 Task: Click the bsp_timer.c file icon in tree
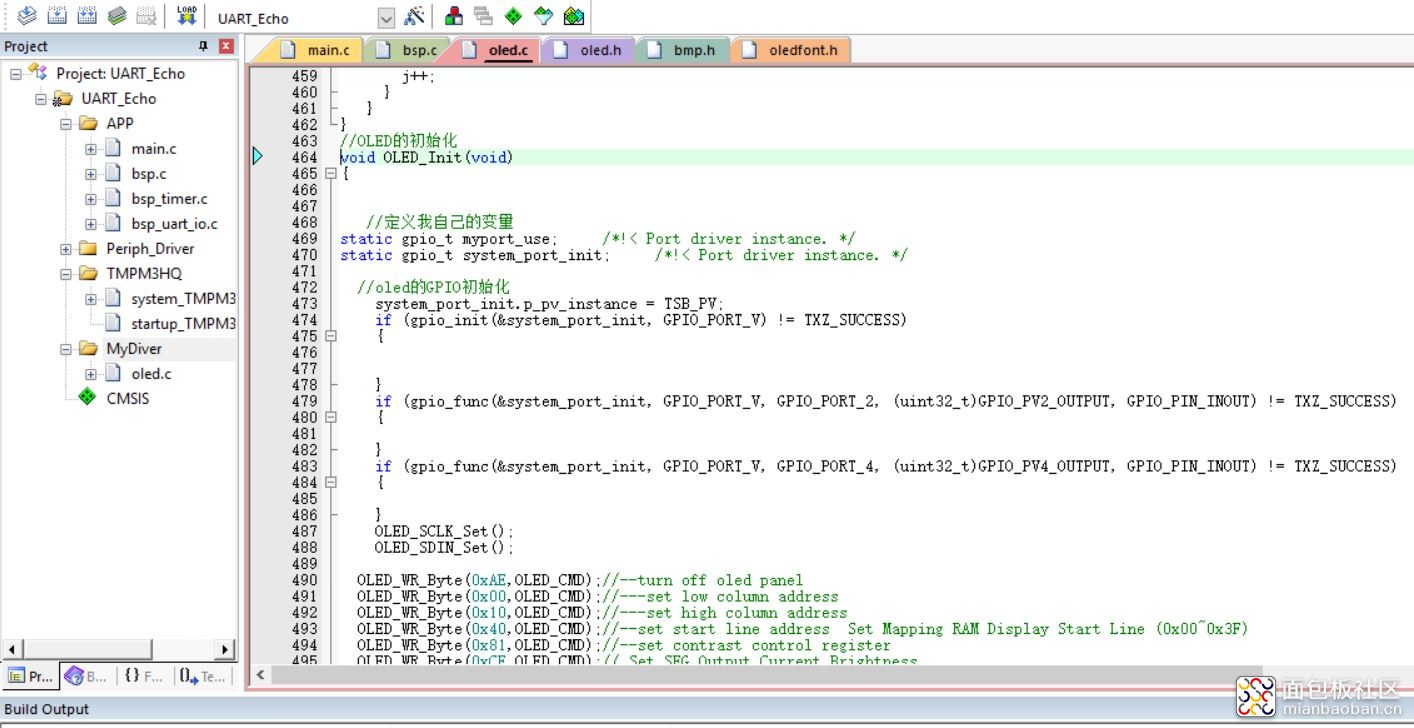click(x=114, y=198)
